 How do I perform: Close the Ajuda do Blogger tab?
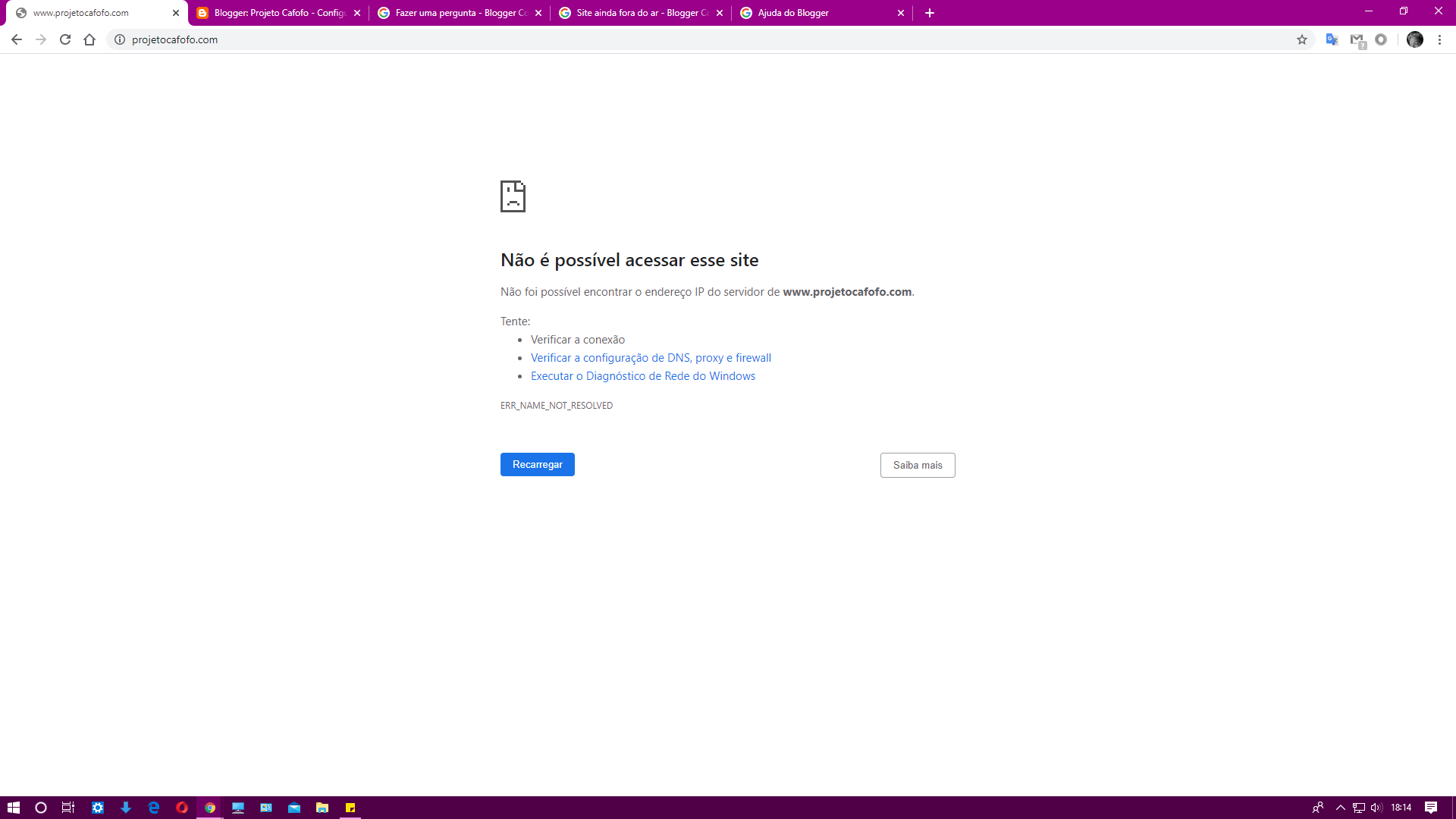[x=901, y=13]
